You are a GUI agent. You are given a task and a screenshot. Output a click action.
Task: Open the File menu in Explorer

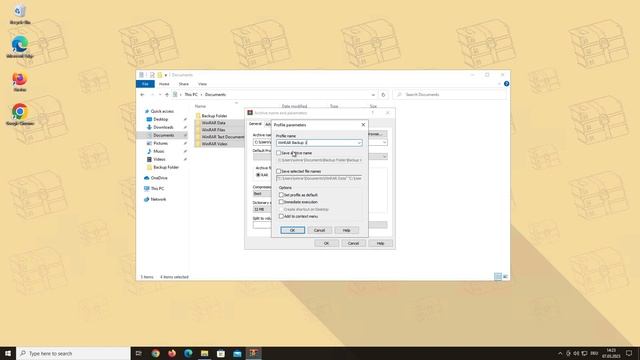coord(145,84)
